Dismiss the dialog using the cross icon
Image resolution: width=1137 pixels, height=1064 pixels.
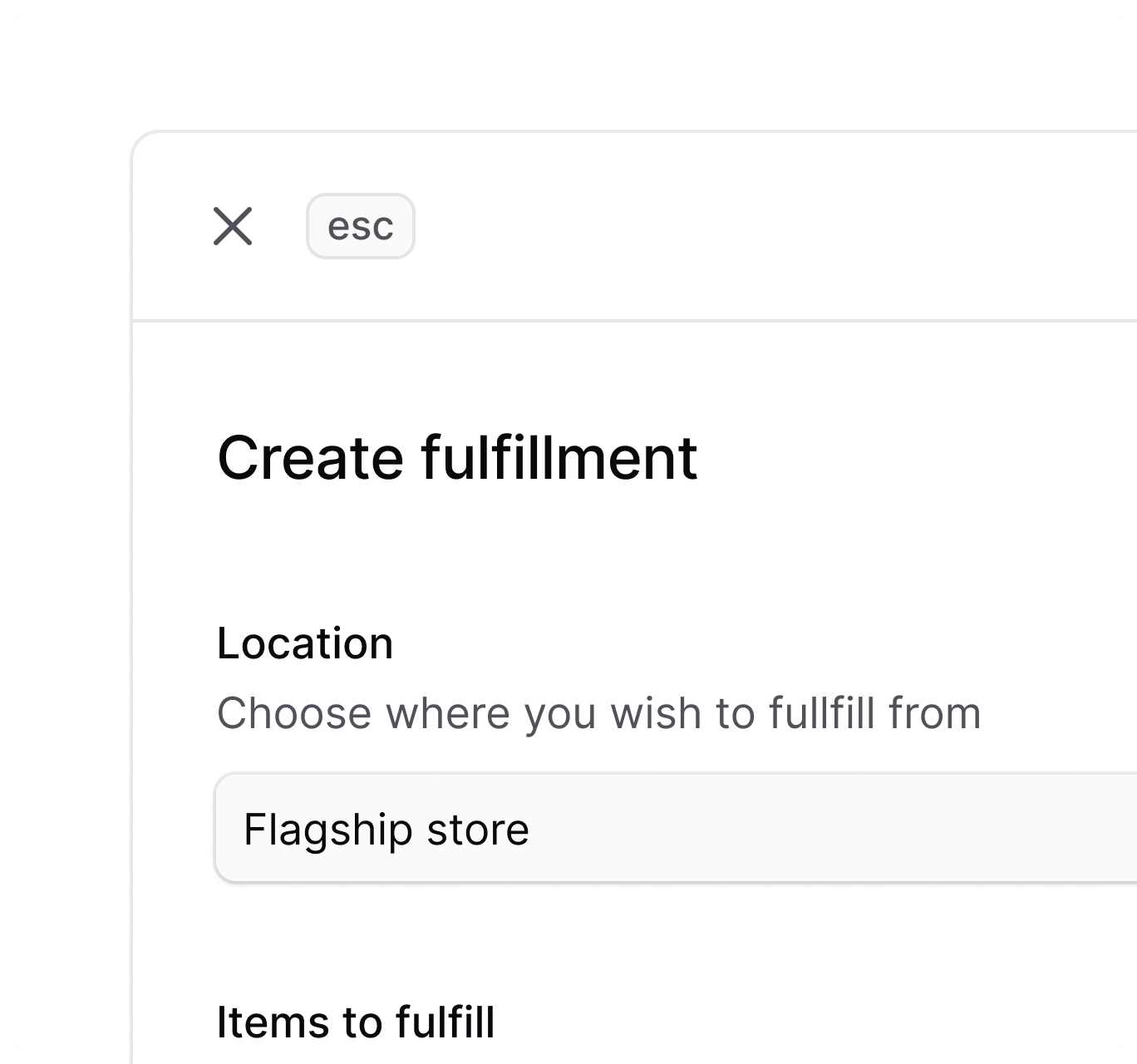click(233, 226)
